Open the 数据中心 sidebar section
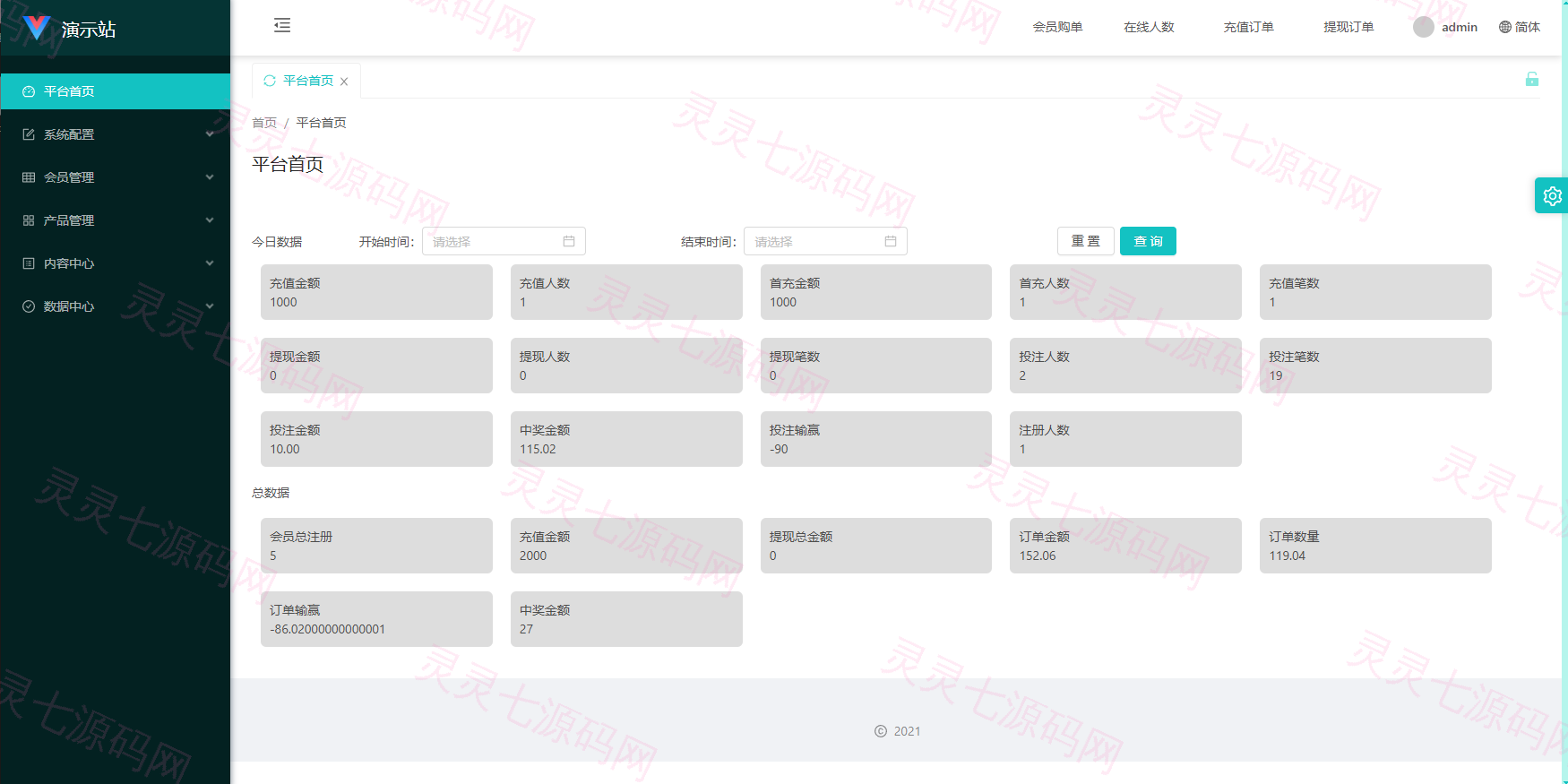Viewport: 1568px width, 784px height. [x=116, y=306]
